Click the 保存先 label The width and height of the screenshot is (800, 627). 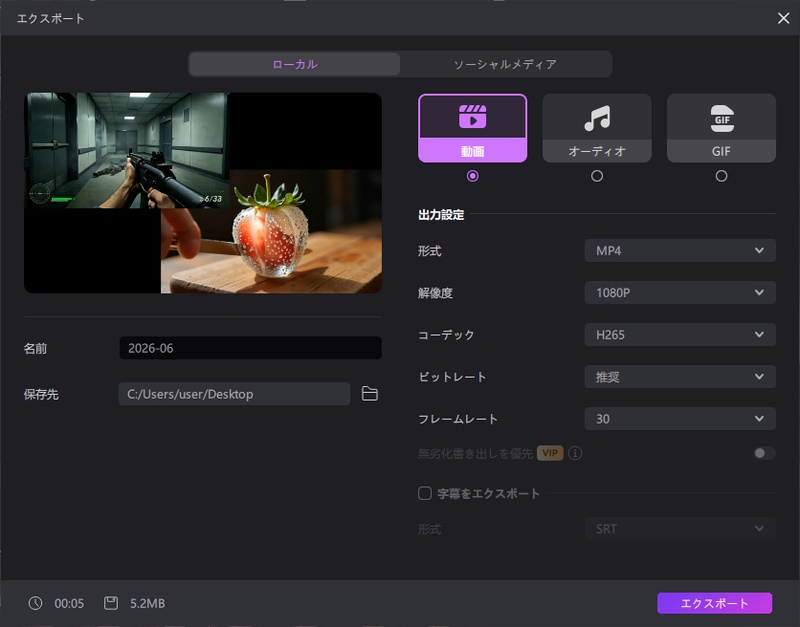click(41, 394)
